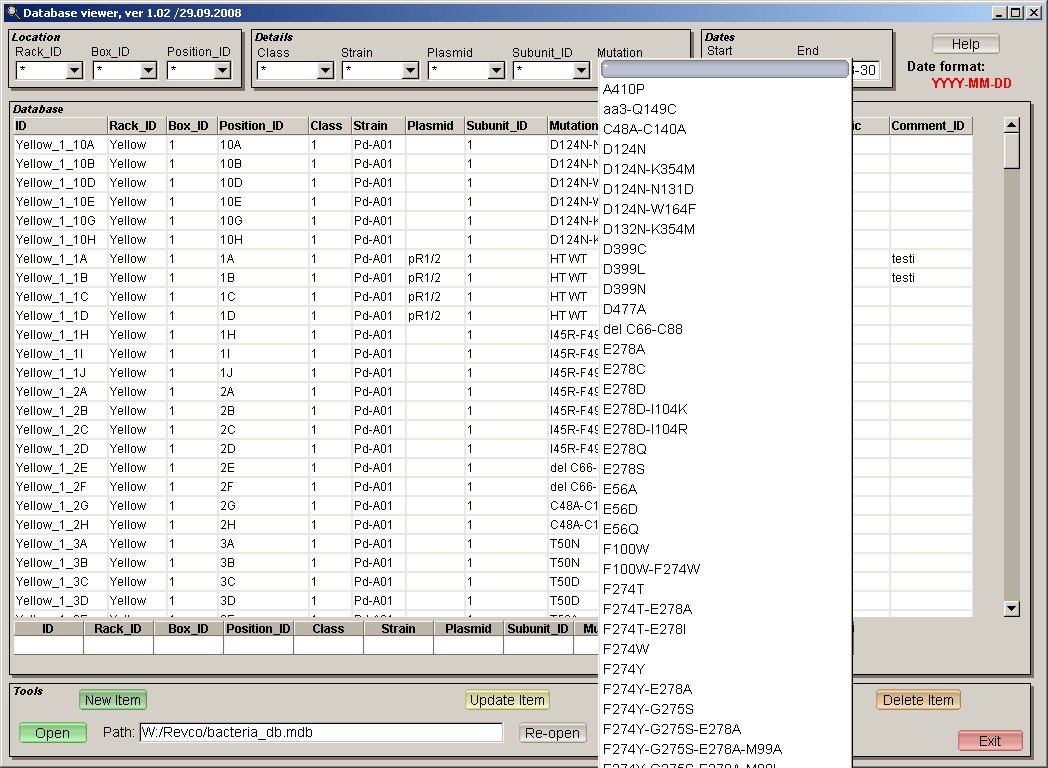Open the Class filter dropdown
Image resolution: width=1048 pixels, height=768 pixels.
pos(325,70)
